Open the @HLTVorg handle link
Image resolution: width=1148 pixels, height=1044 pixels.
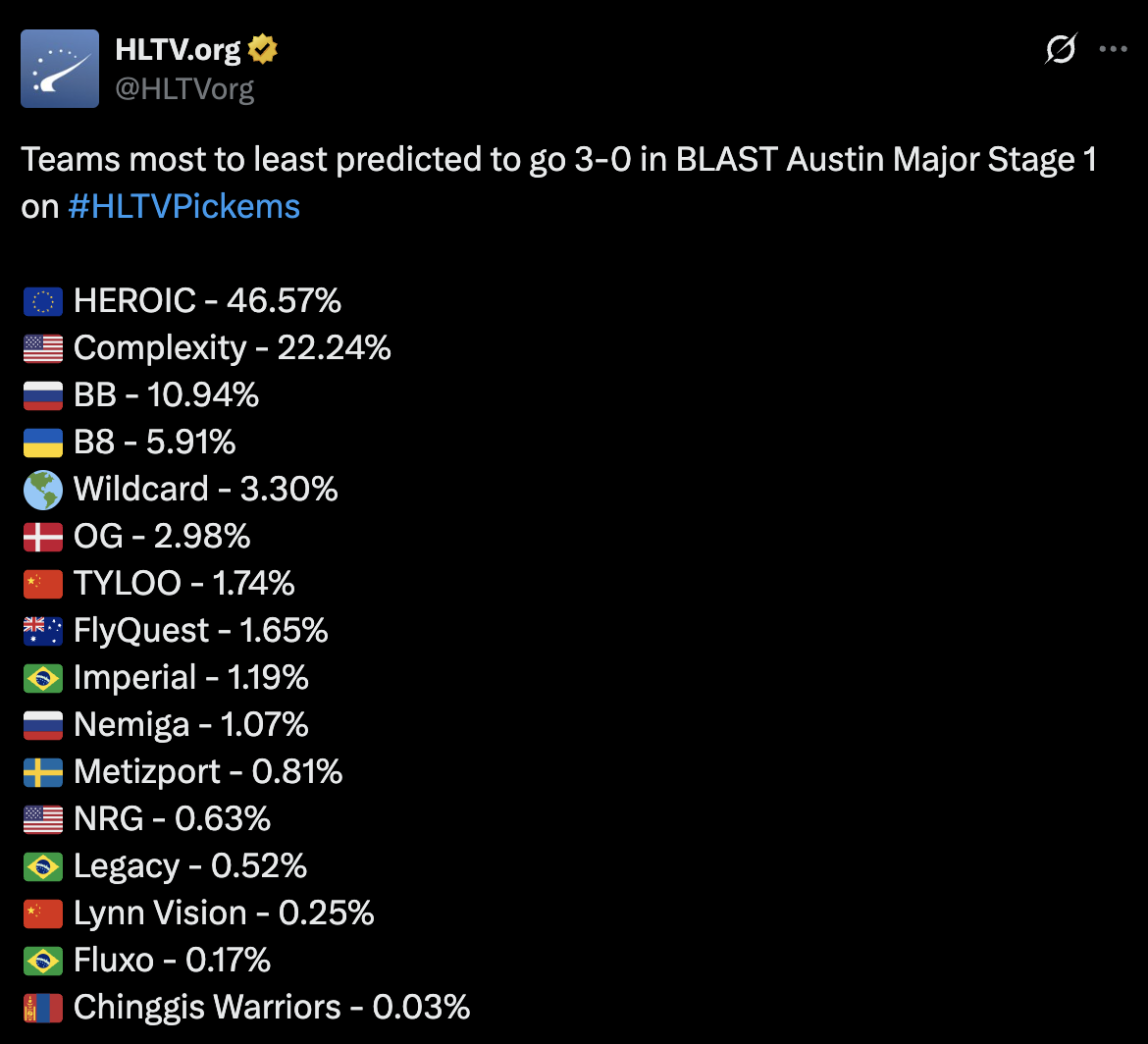(184, 89)
